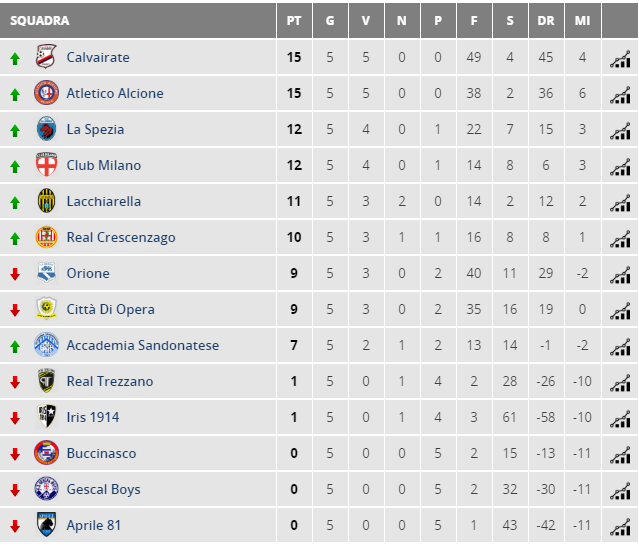Open the stats chart icon for Aprile 81
This screenshot has height=547, width=639.
[620, 526]
